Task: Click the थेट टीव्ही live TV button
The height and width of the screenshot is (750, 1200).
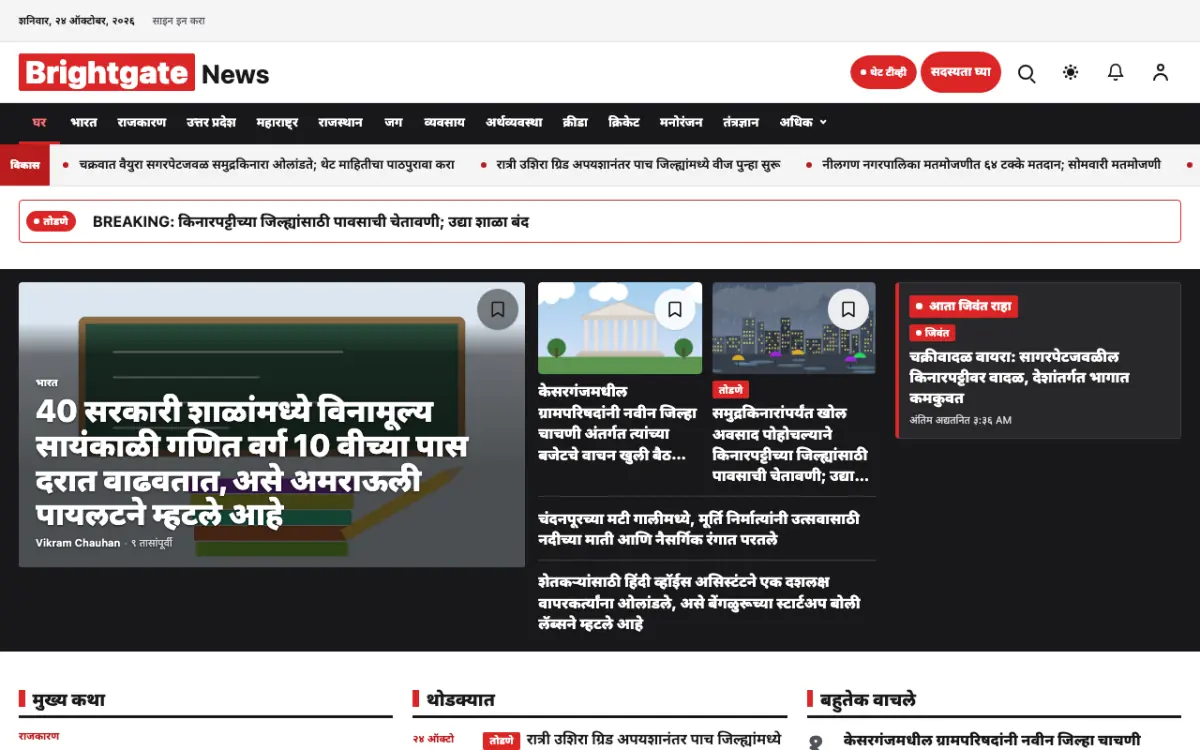Action: coord(883,73)
